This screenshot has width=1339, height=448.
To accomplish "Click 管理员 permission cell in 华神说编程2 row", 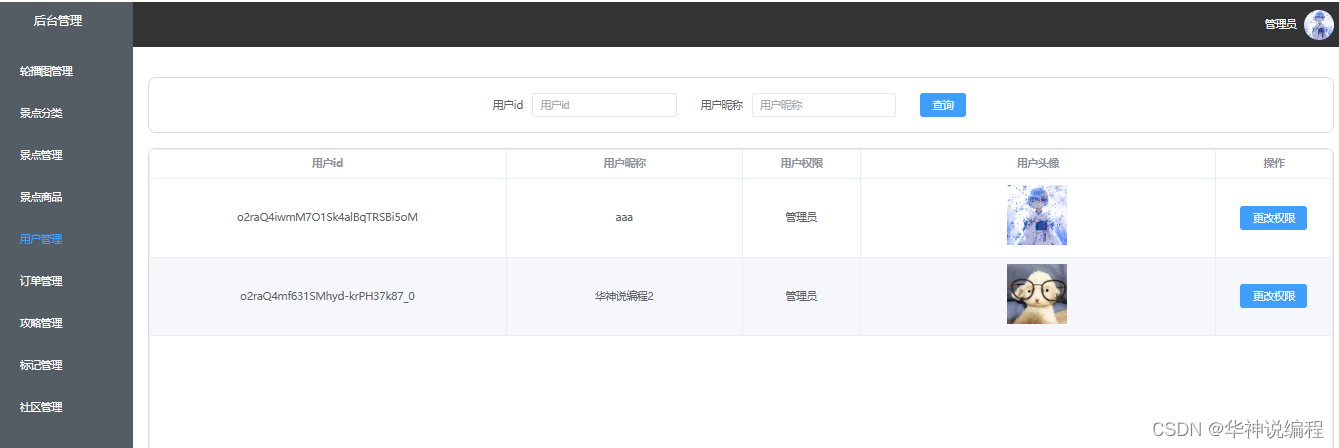I will [801, 296].
